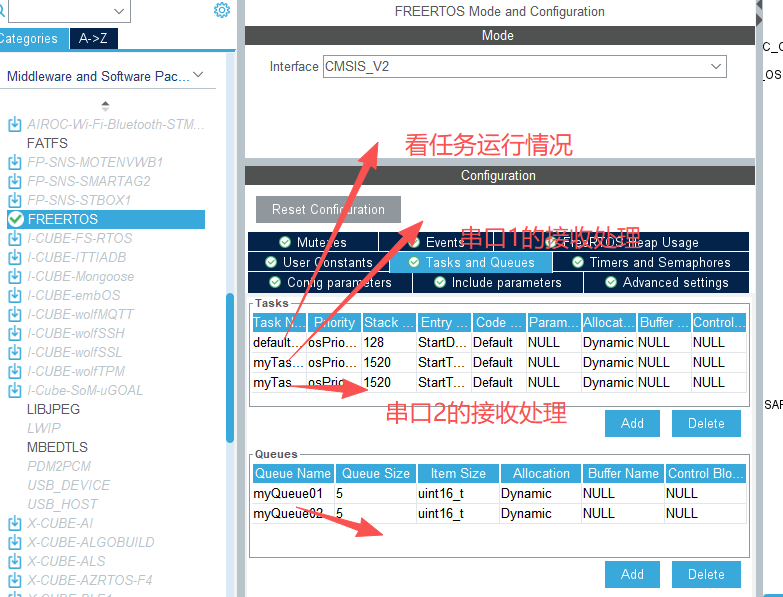Open the Interface CMSIS_V2 dropdown
The image size is (783, 597).
[x=524, y=66]
